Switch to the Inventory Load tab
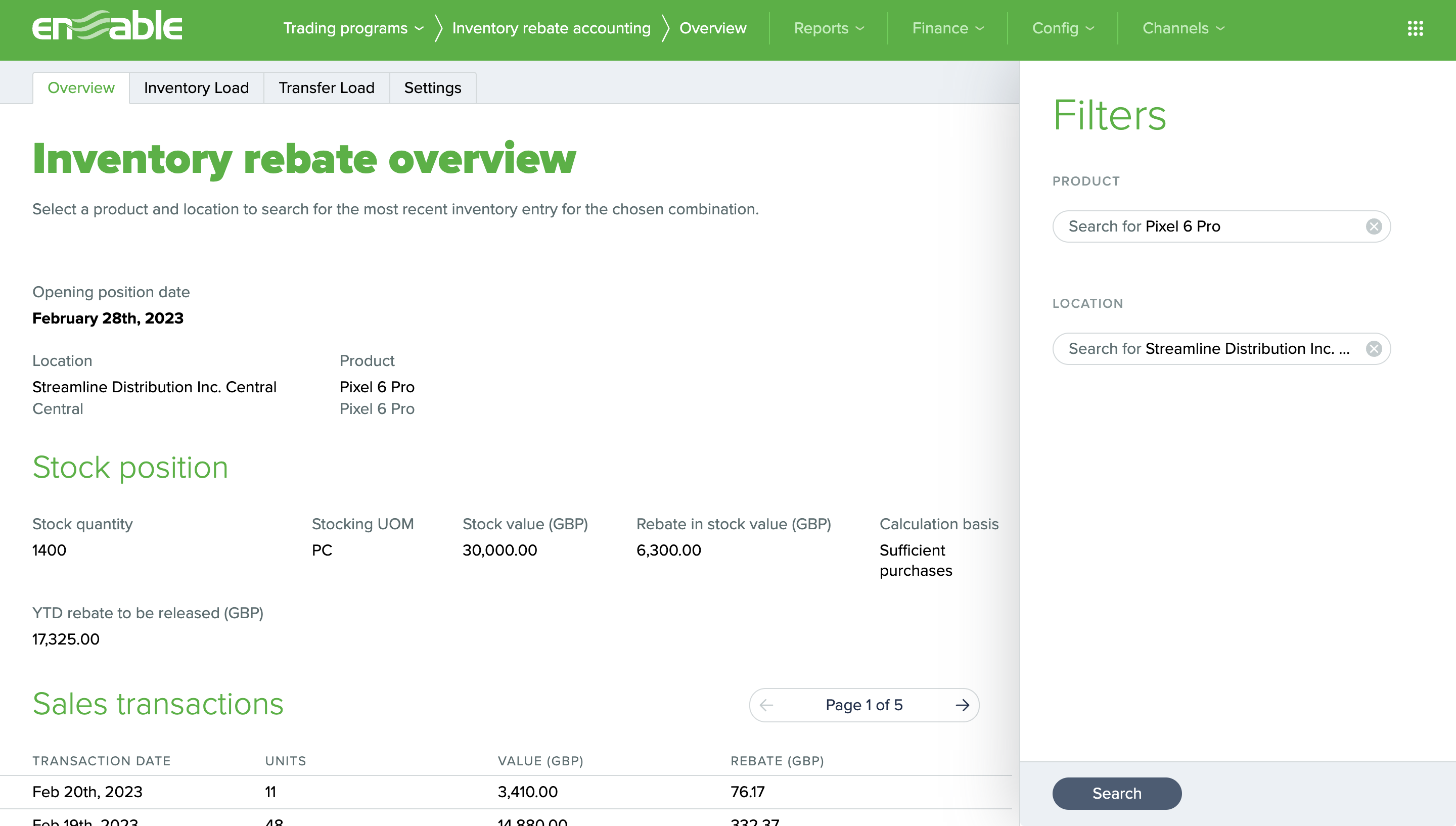1456x826 pixels. click(x=196, y=88)
